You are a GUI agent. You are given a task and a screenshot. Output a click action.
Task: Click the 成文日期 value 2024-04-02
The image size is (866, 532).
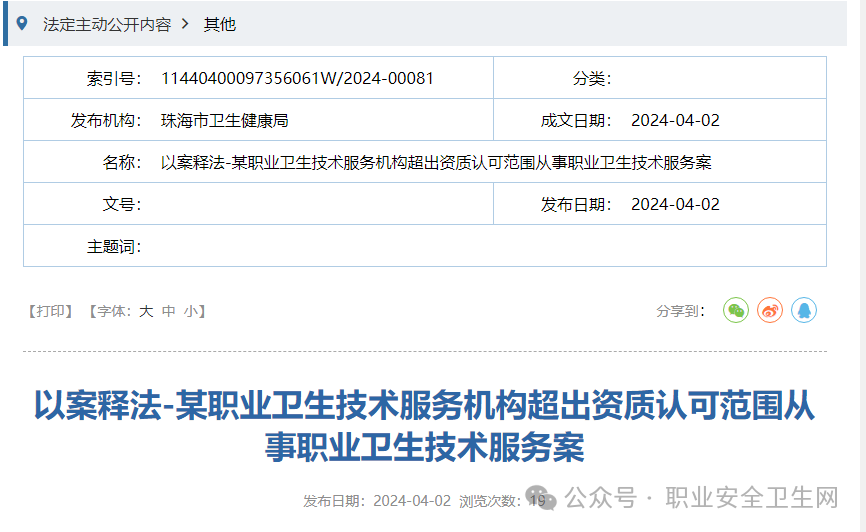pyautogui.click(x=675, y=120)
